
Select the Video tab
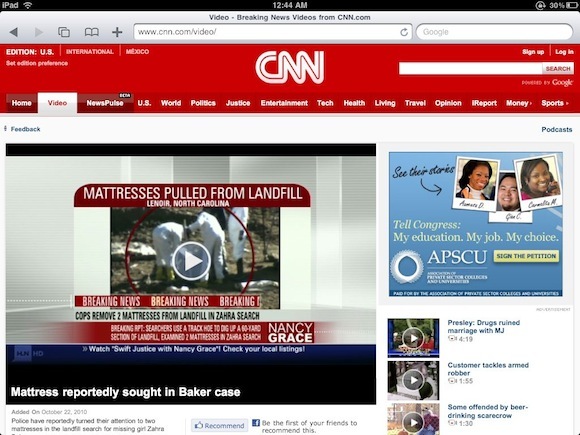pos(57,103)
